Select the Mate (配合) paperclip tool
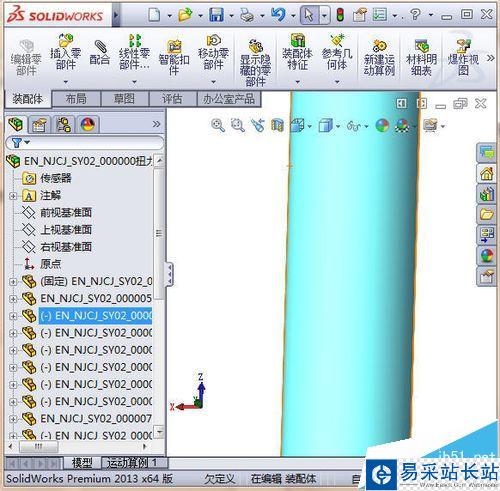Viewport: 500px width, 491px height. click(100, 53)
